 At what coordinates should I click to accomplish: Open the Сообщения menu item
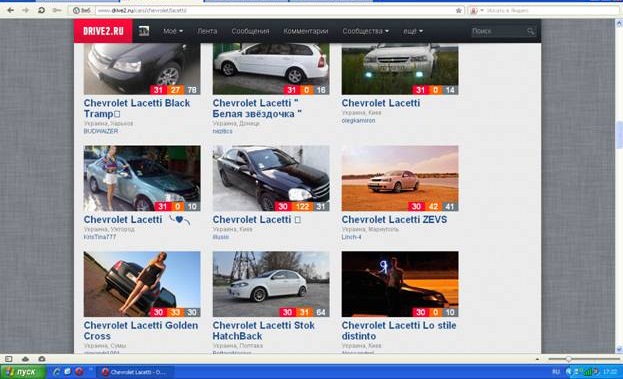click(x=250, y=31)
